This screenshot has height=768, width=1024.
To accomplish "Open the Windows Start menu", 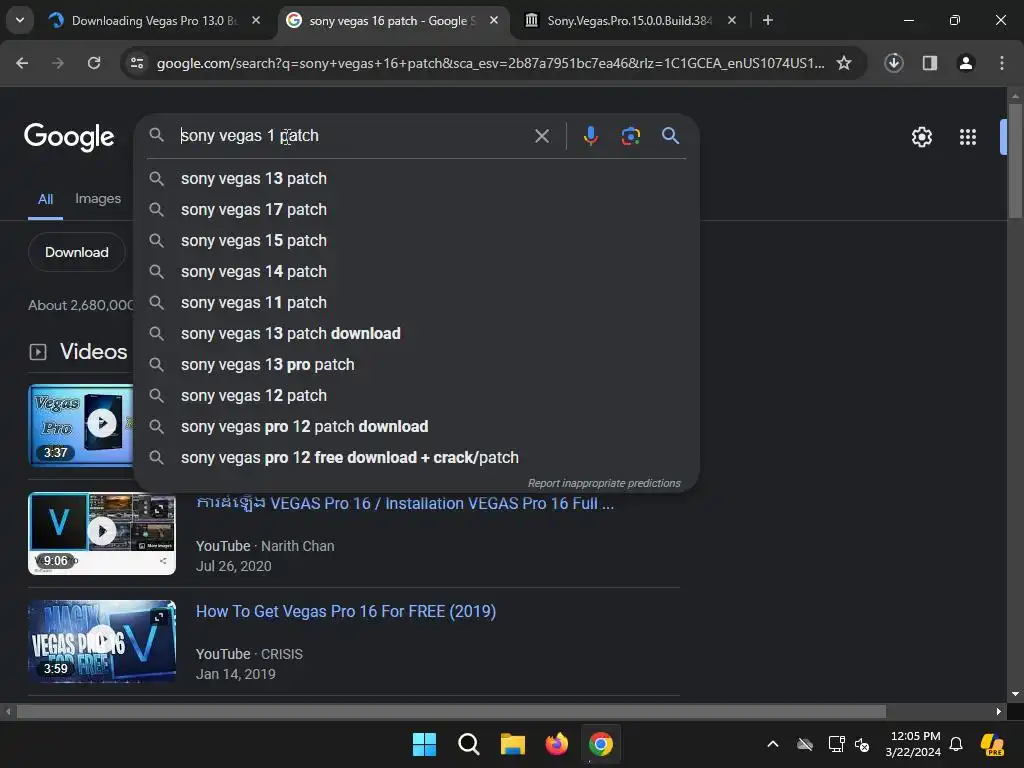I will (424, 744).
